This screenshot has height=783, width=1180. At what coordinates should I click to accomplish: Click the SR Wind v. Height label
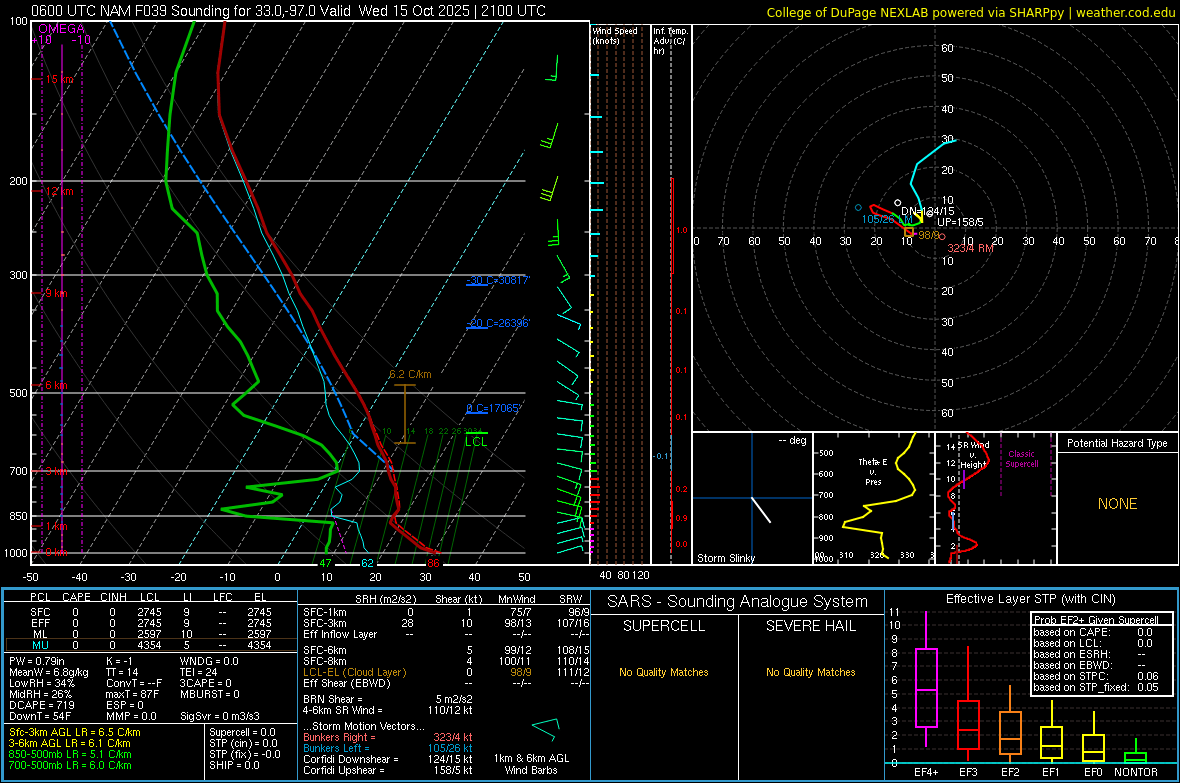point(972,455)
